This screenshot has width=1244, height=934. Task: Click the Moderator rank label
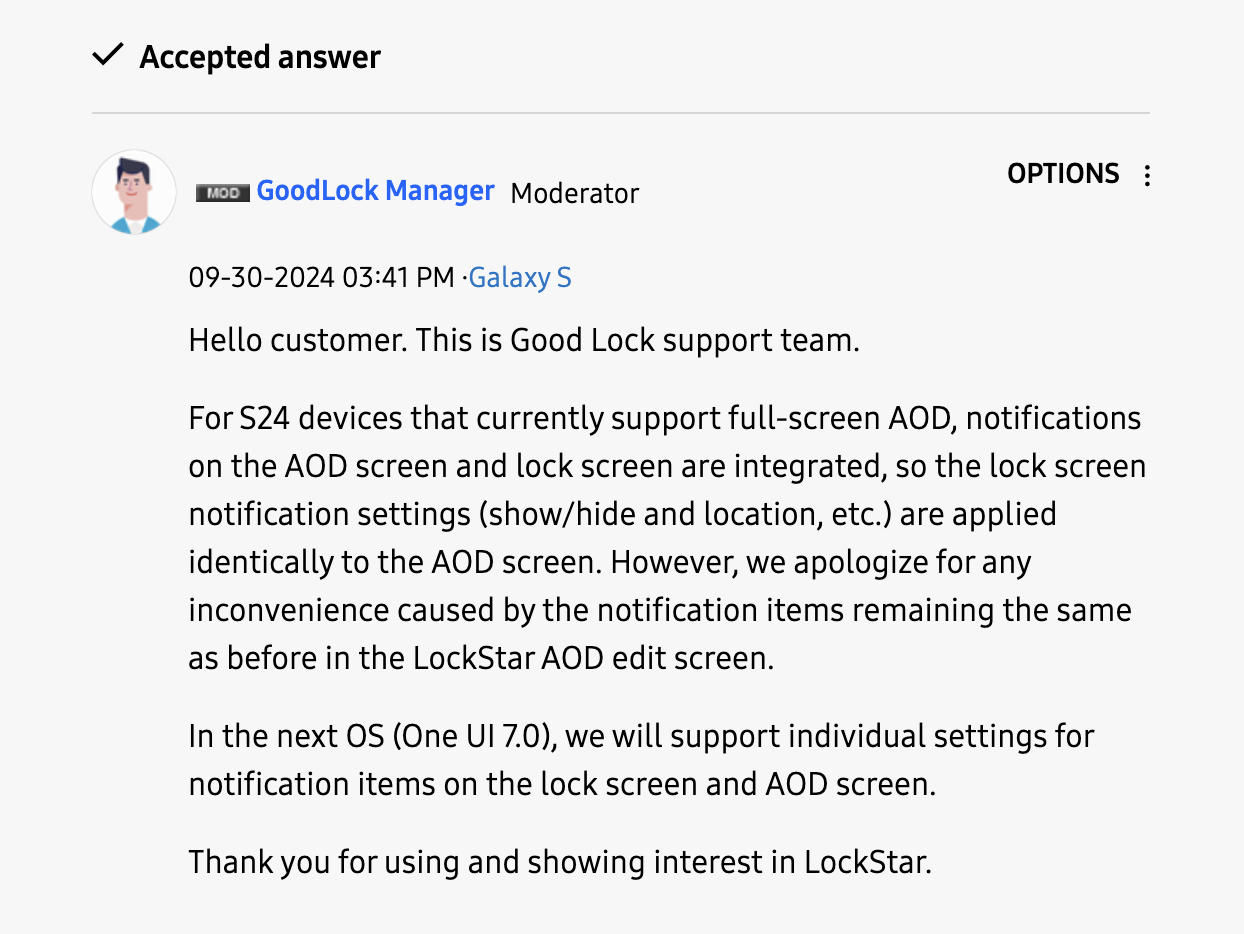574,193
